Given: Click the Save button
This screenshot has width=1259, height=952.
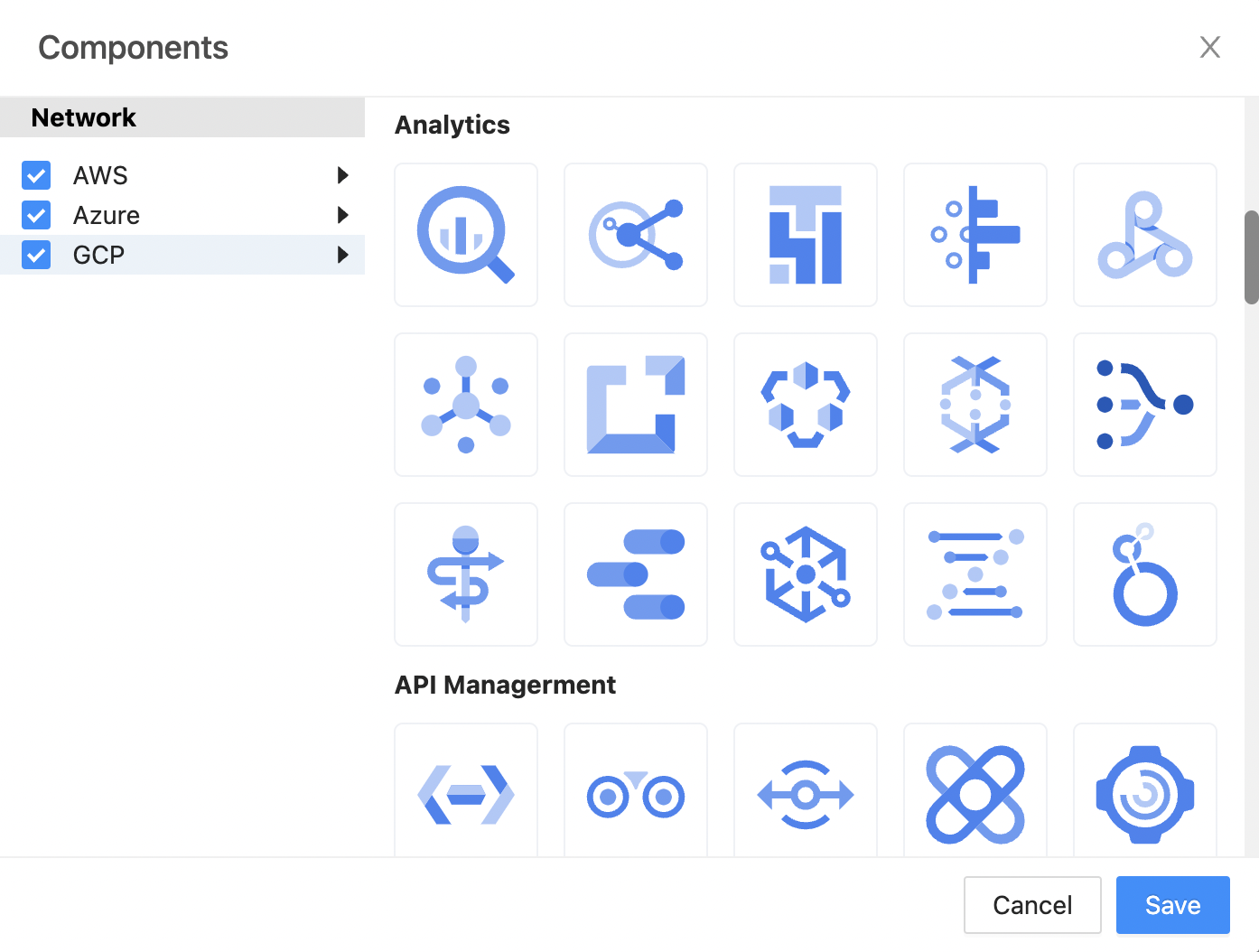Looking at the screenshot, I should [1172, 905].
